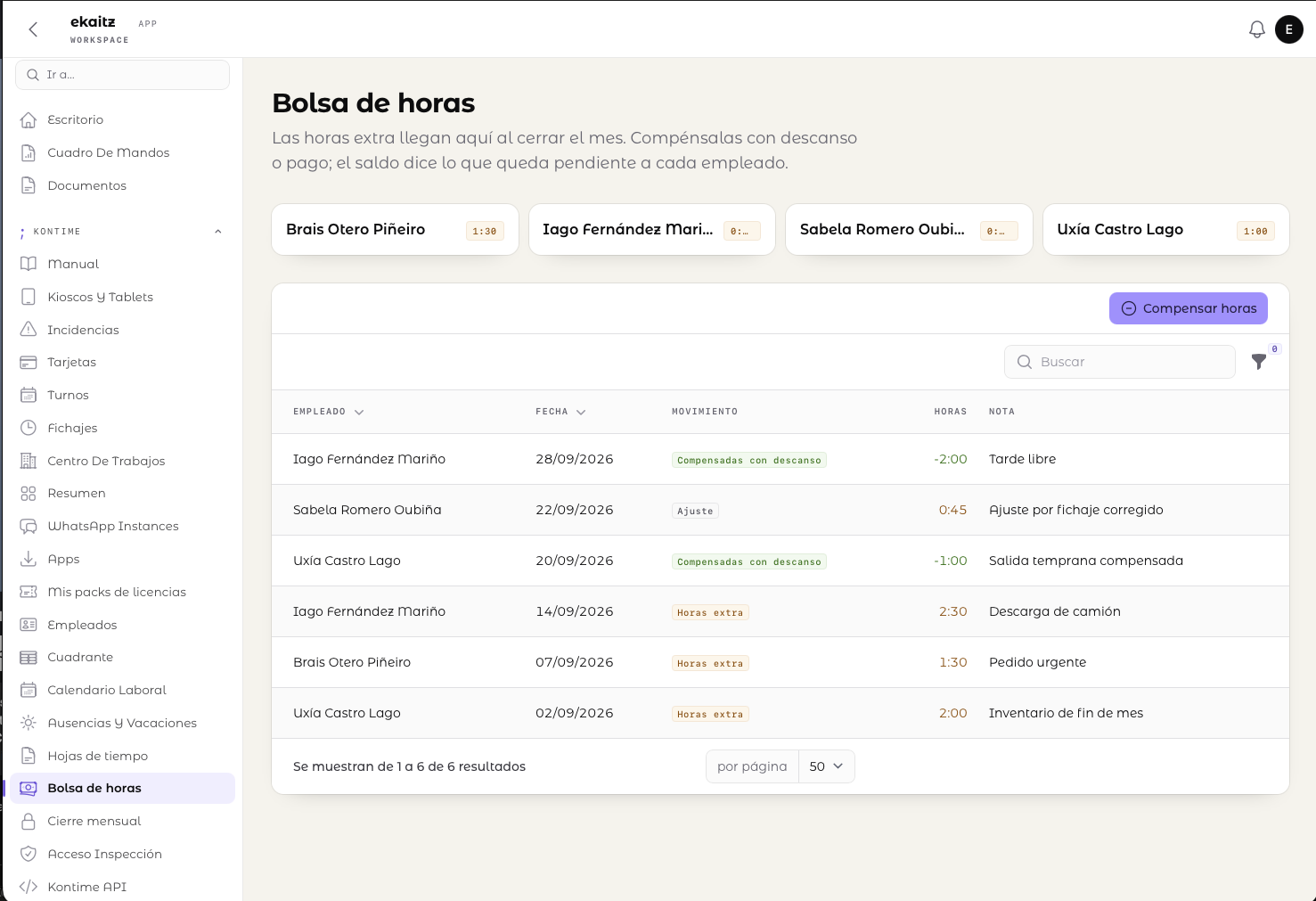Click the Cuadro De Mandos icon
The image size is (1316, 901).
[29, 152]
